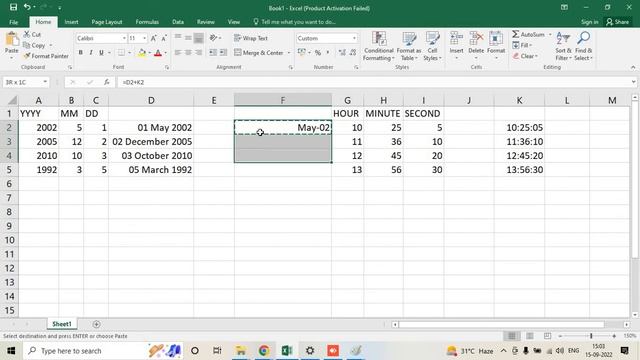Toggle Wrap Text
Image resolution: width=640 pixels, height=360 pixels.
(x=251, y=38)
